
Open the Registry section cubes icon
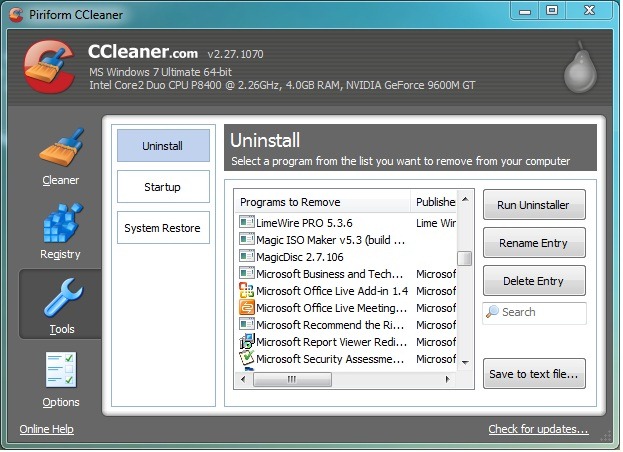[62, 222]
